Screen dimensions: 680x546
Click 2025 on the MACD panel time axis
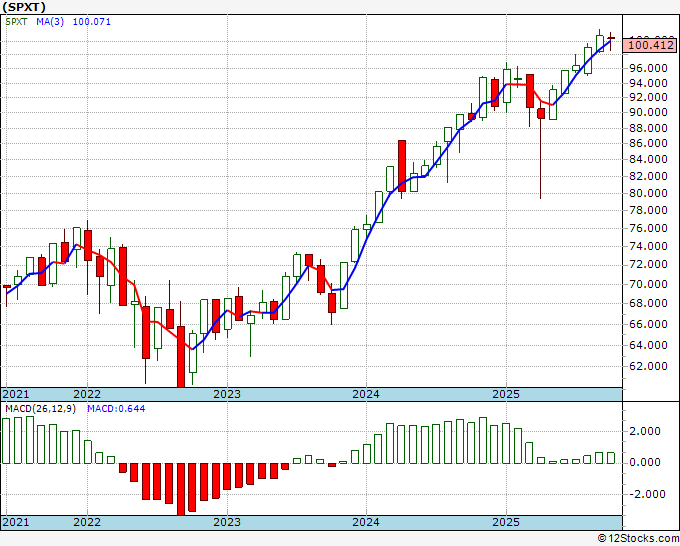[506, 522]
